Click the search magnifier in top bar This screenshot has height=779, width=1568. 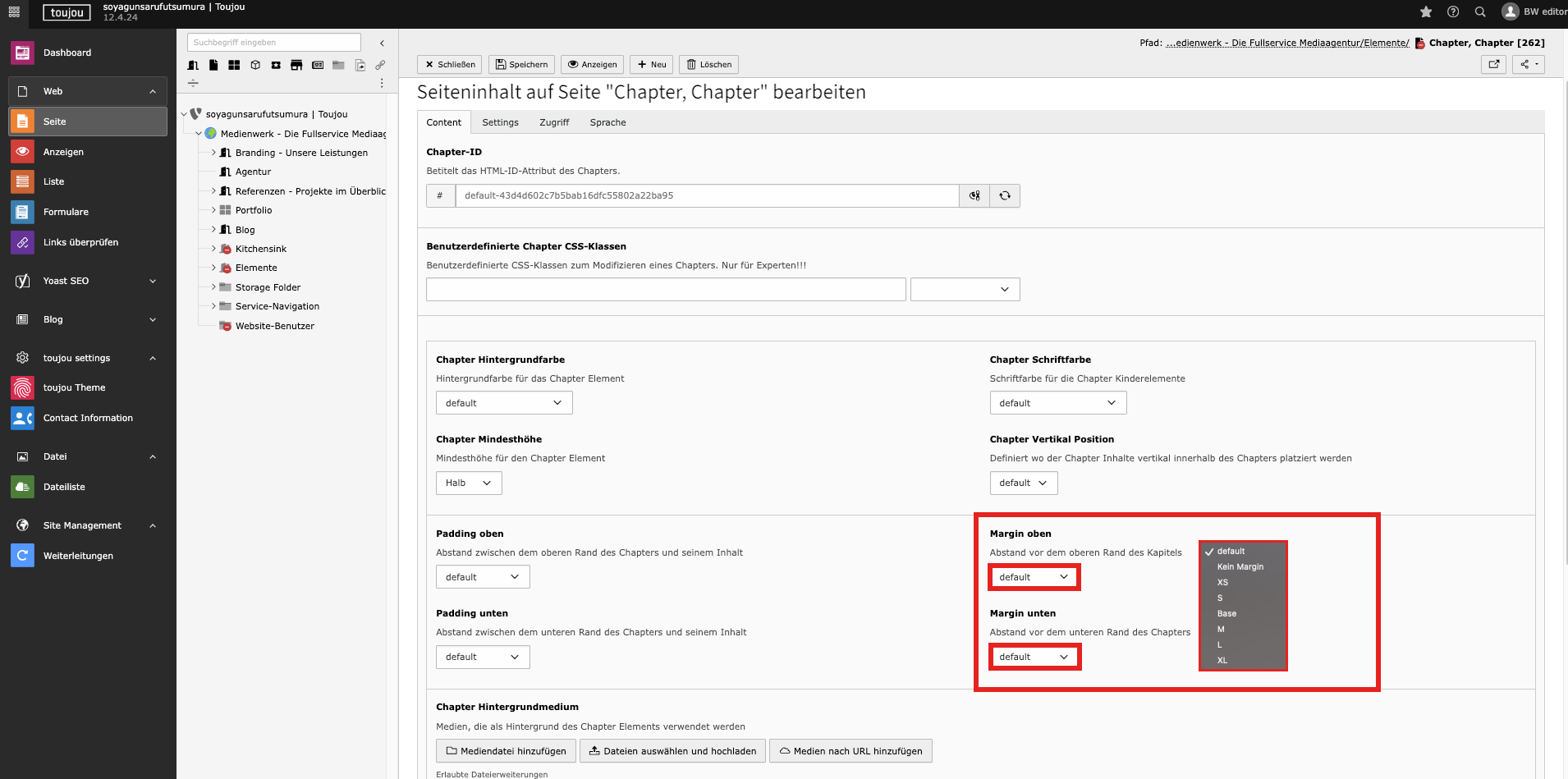coord(1480,11)
